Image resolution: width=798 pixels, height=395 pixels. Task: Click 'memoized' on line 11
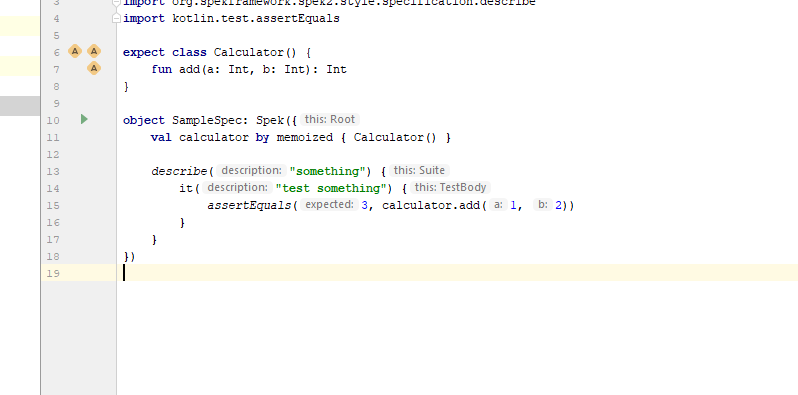tap(305, 137)
